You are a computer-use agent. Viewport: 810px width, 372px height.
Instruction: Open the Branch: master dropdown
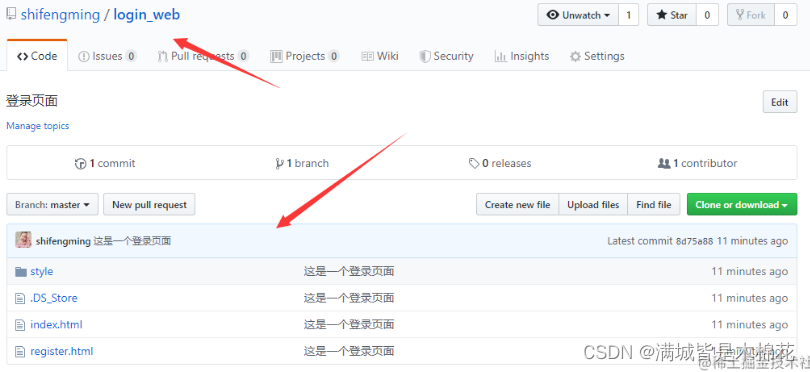pyautogui.click(x=52, y=205)
